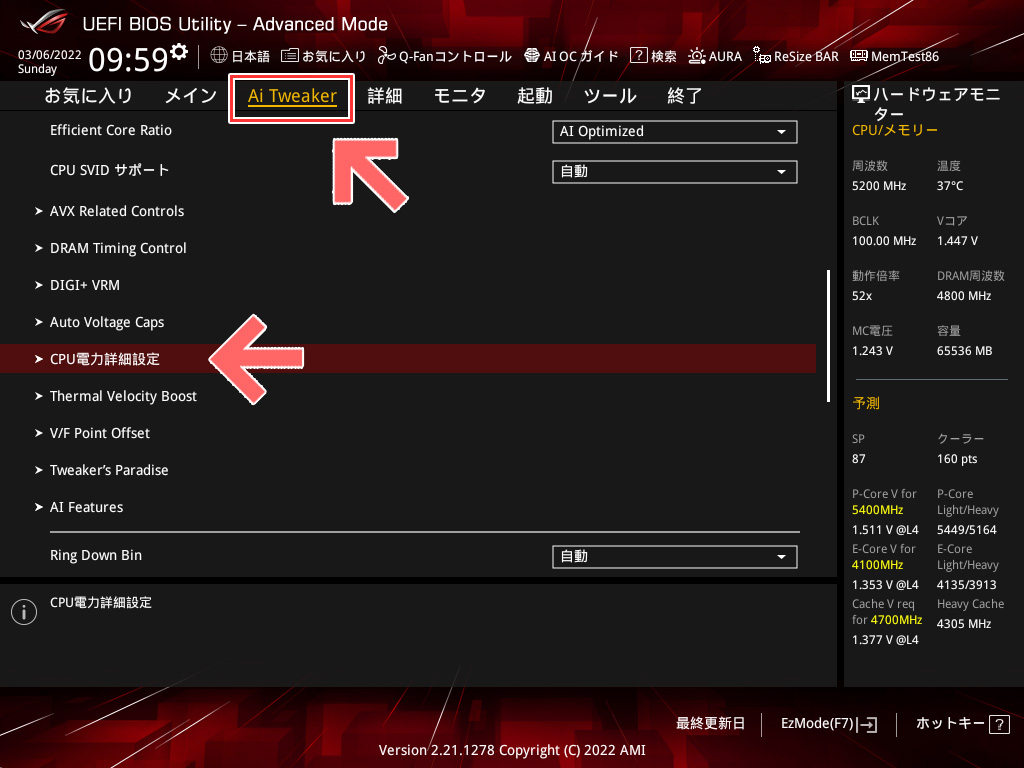Click the 予測 section heading

click(866, 403)
